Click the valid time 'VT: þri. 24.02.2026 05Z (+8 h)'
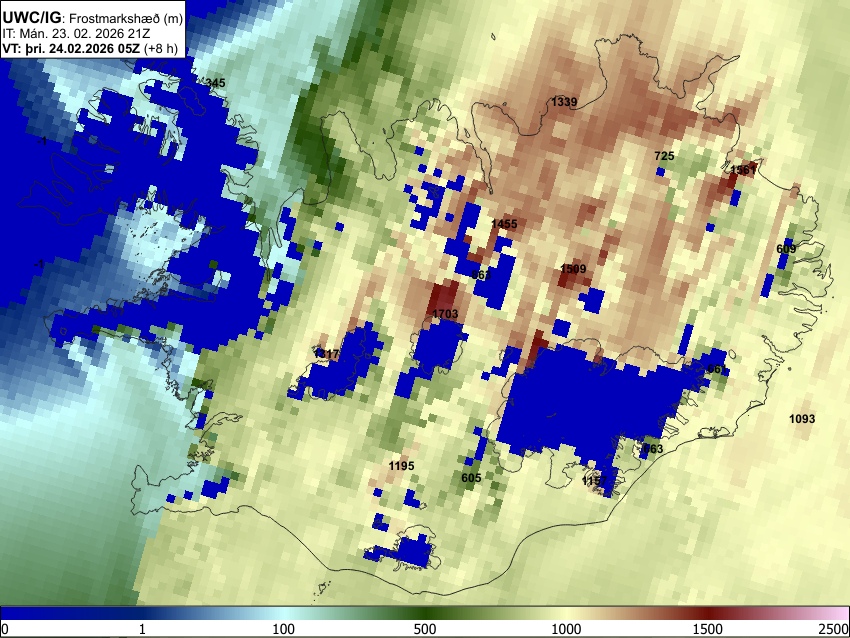This screenshot has height=638, width=850. point(89,48)
